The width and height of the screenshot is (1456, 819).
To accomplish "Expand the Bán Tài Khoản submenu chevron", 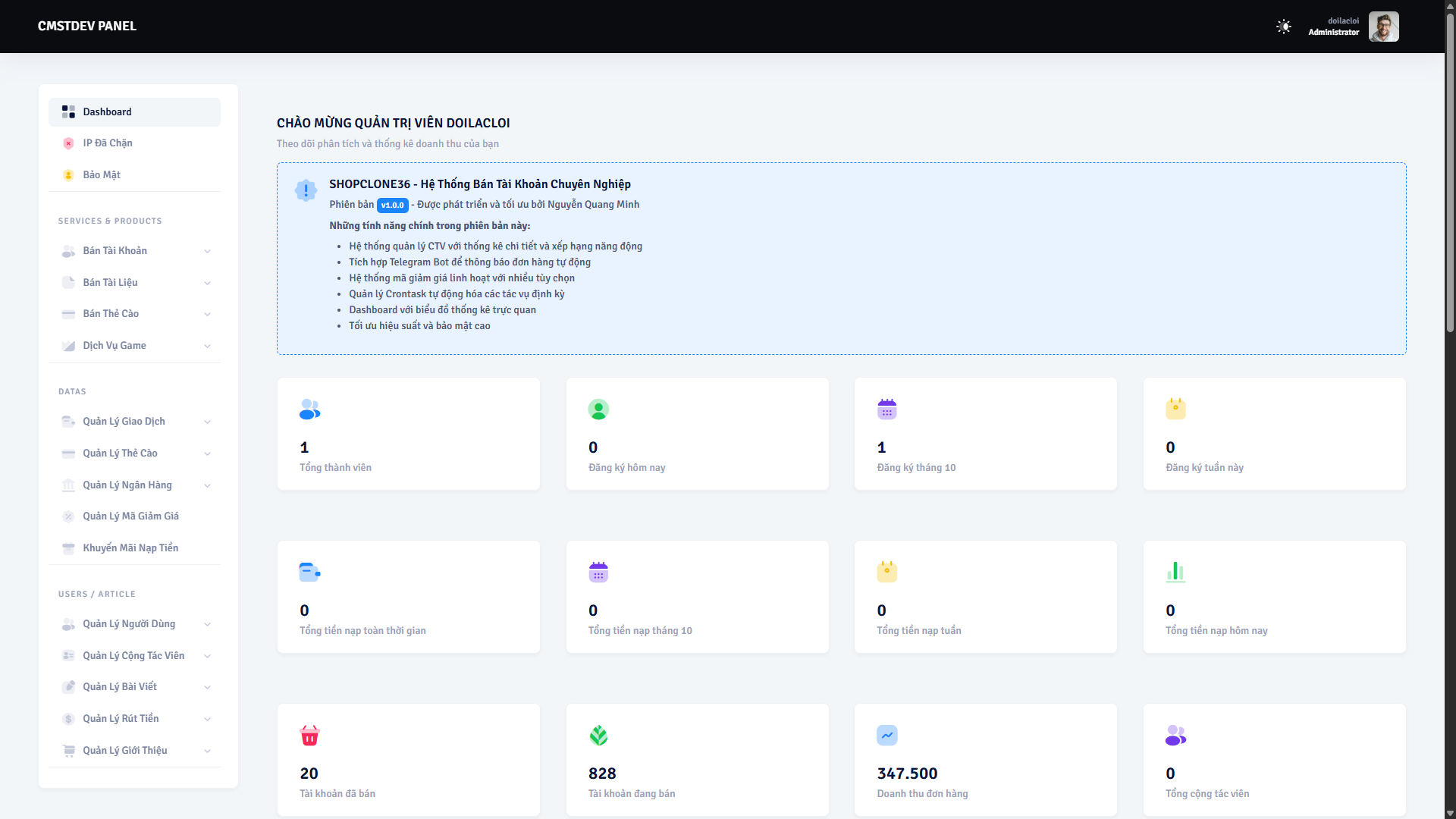I will 207,251.
